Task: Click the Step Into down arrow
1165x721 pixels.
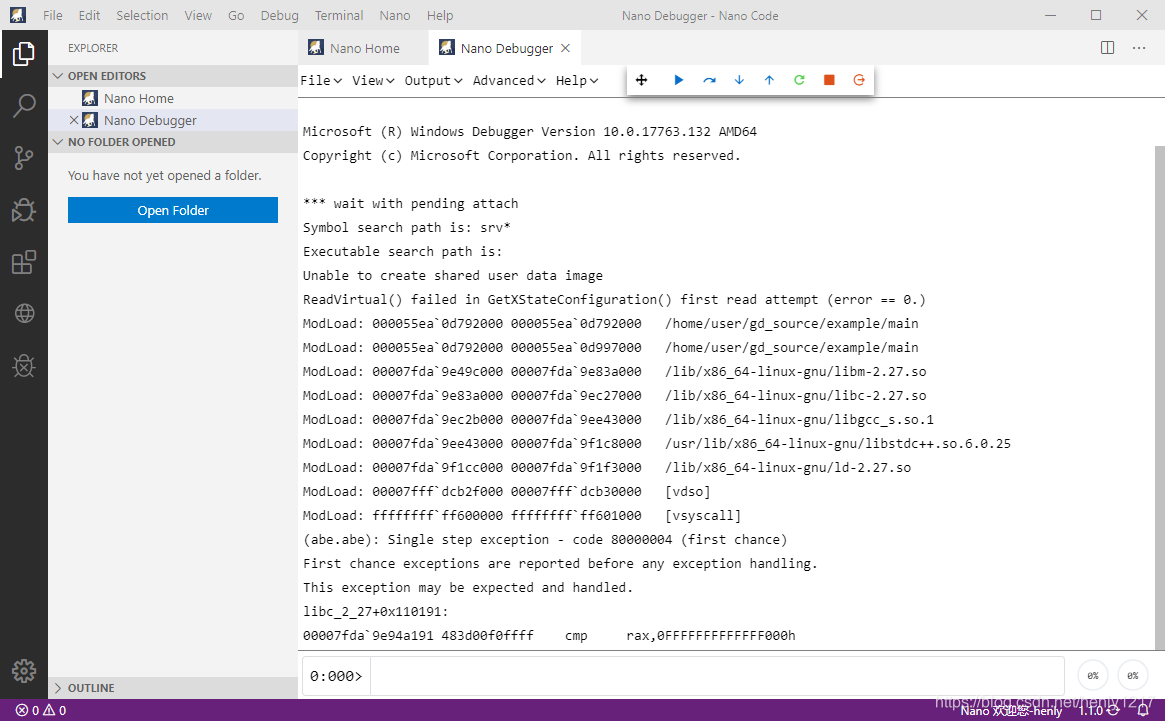Action: [x=739, y=80]
